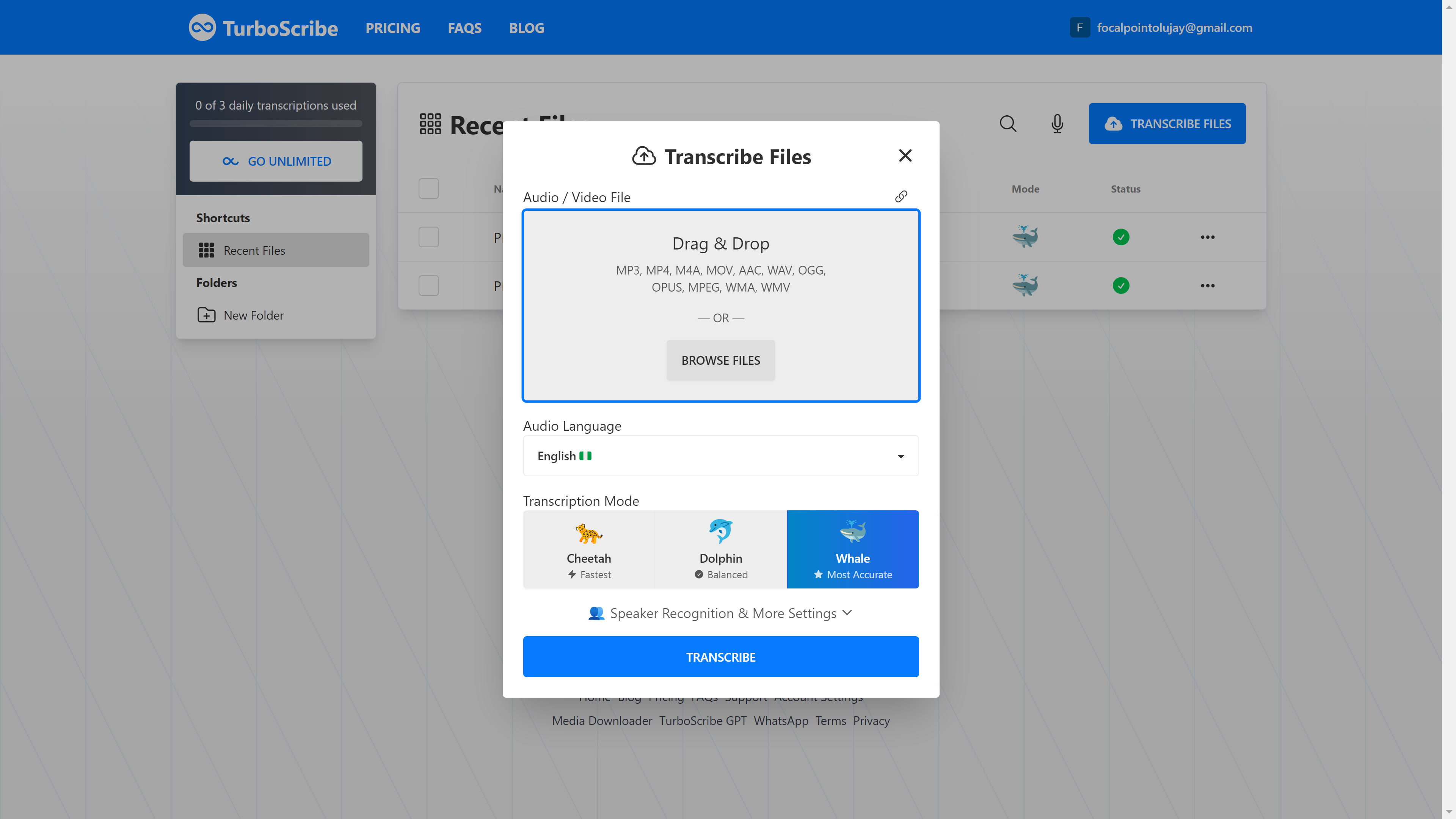1456x819 pixels.
Task: Open the Terms footer link
Action: pos(830,721)
